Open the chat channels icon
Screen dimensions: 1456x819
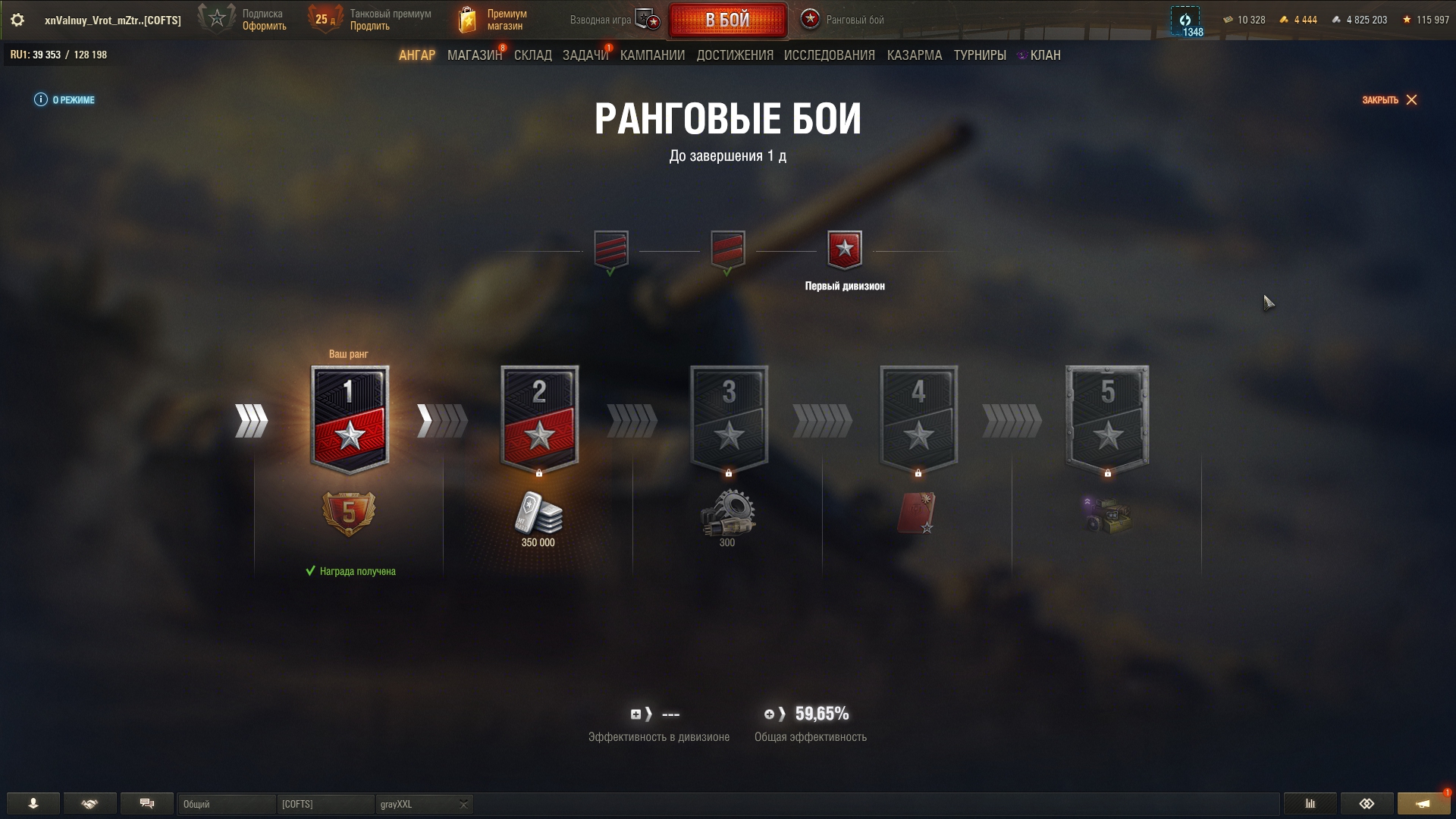point(147,804)
